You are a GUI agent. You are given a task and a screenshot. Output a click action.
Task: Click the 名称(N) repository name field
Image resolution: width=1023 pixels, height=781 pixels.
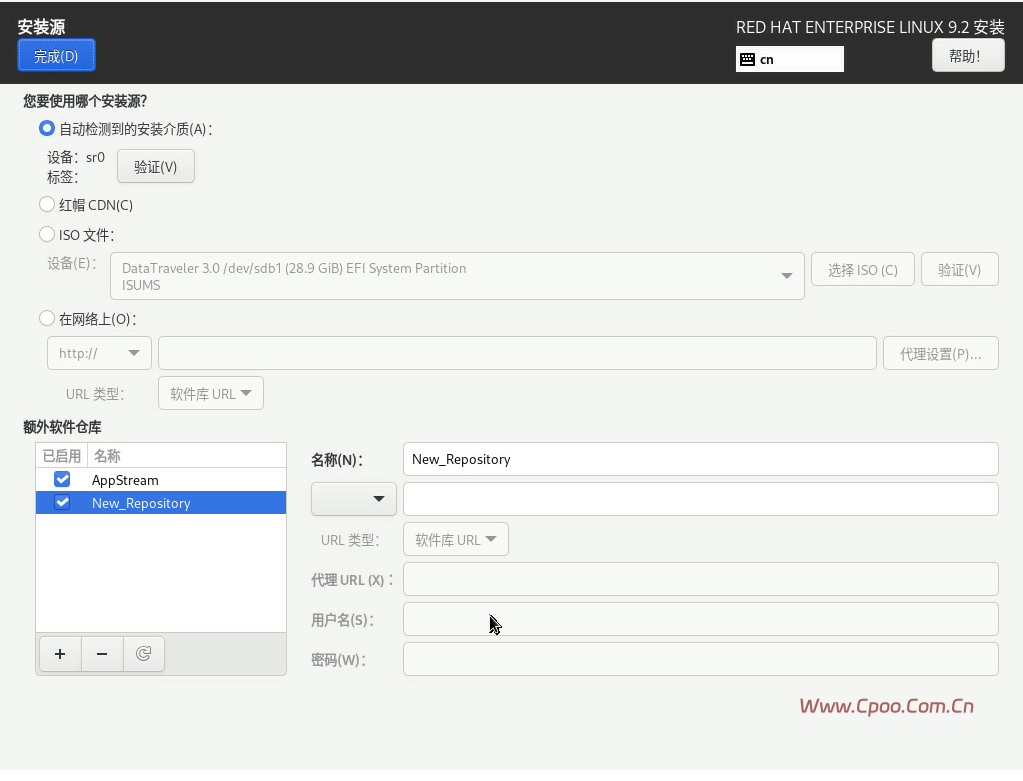click(x=701, y=459)
